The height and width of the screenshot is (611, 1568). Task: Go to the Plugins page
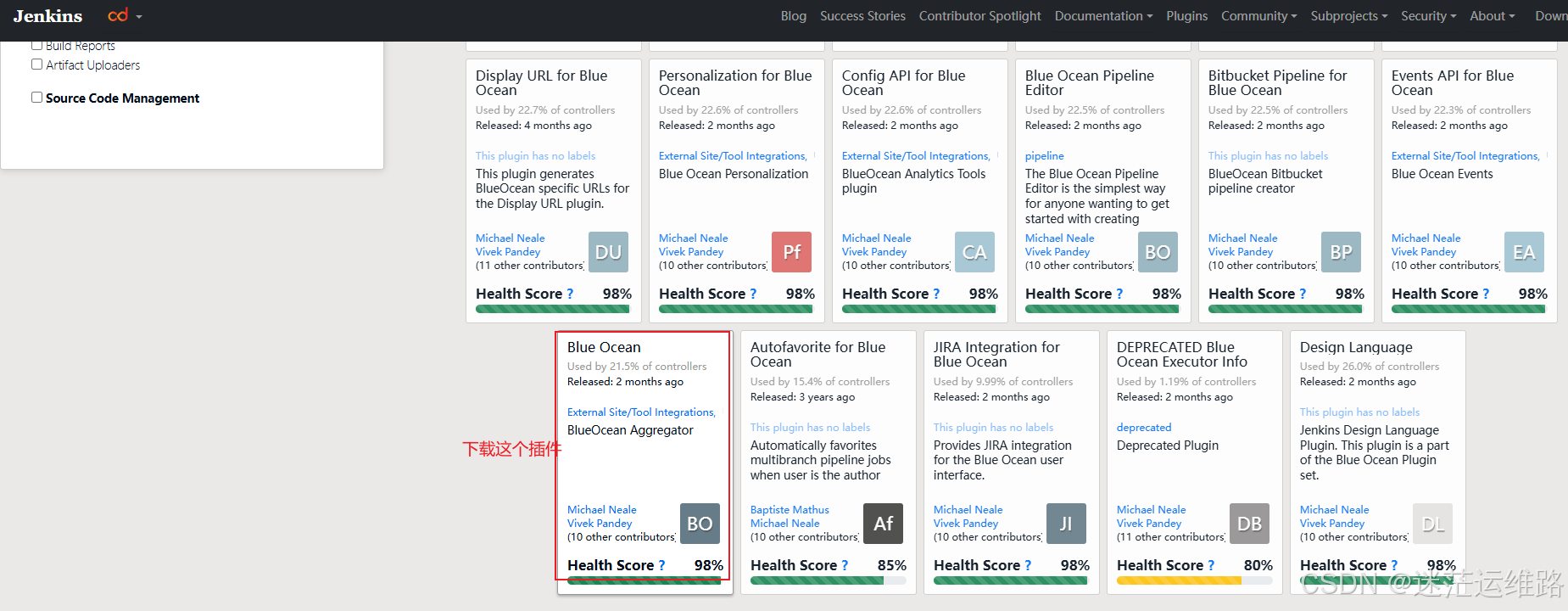click(x=1186, y=16)
